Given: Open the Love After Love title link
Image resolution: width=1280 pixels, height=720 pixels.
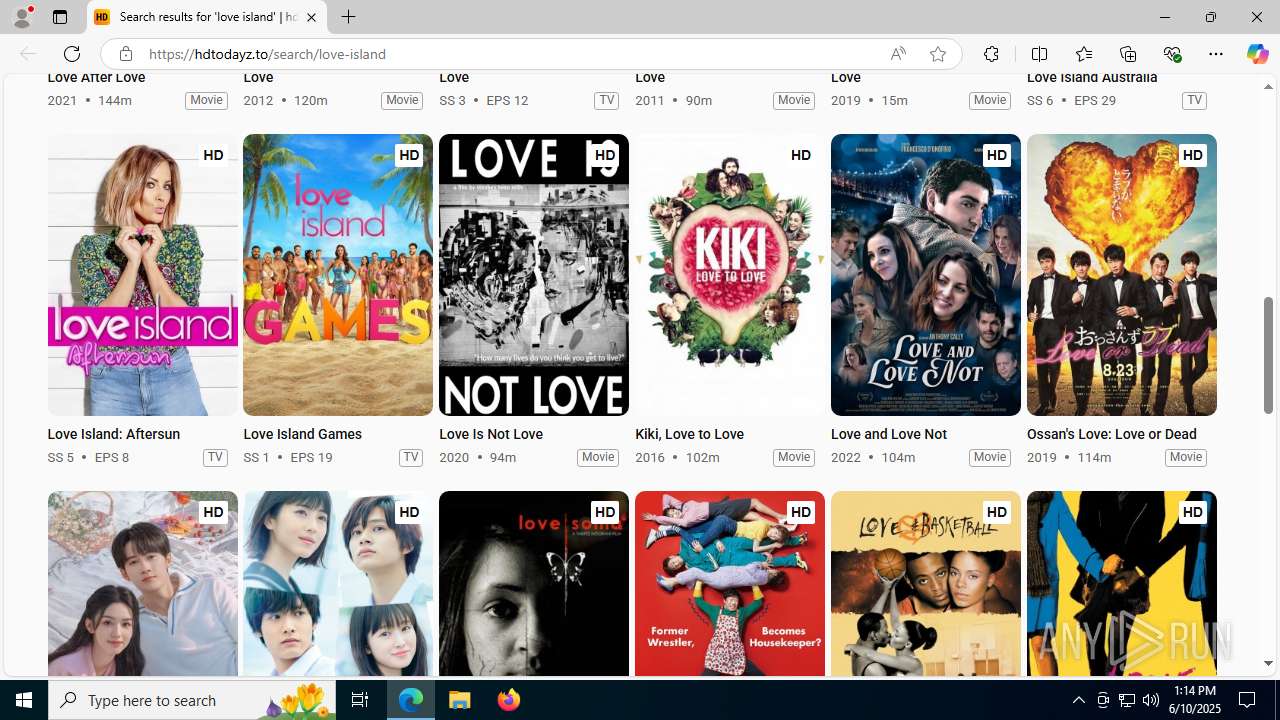Looking at the screenshot, I should click(x=96, y=78).
